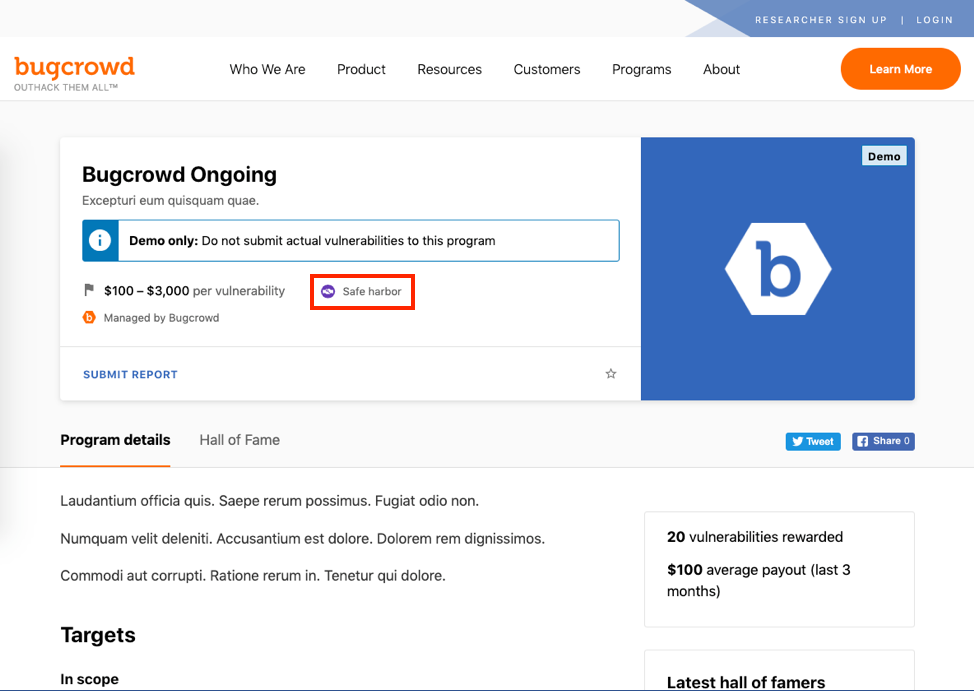Click the Demo only warning text

312,241
